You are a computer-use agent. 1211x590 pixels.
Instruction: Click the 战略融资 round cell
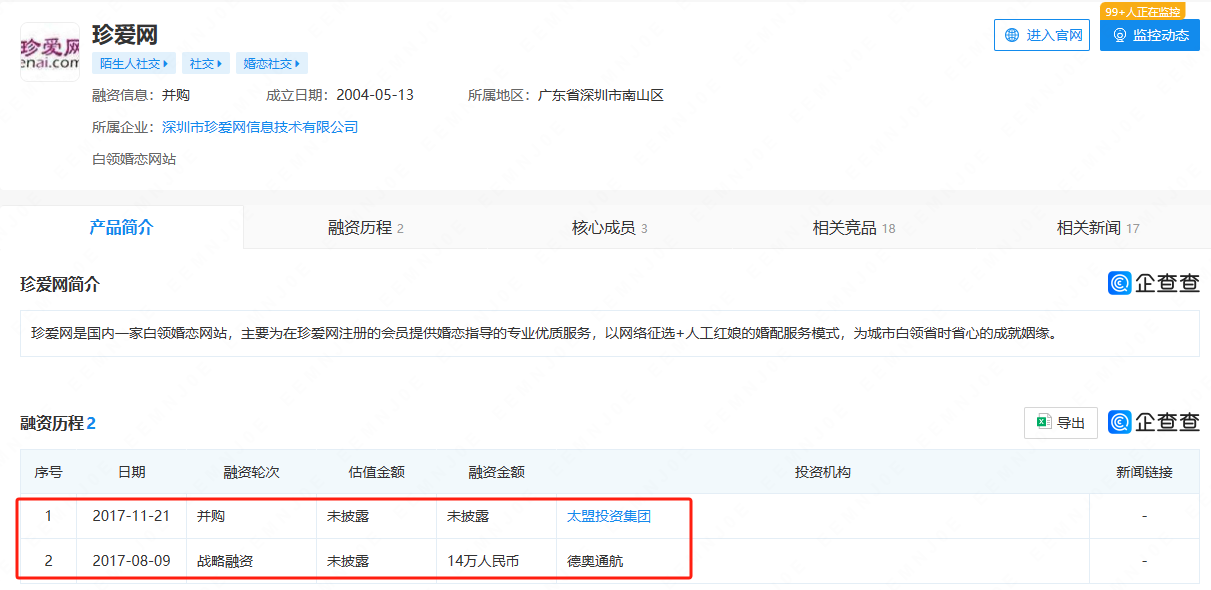point(251,561)
